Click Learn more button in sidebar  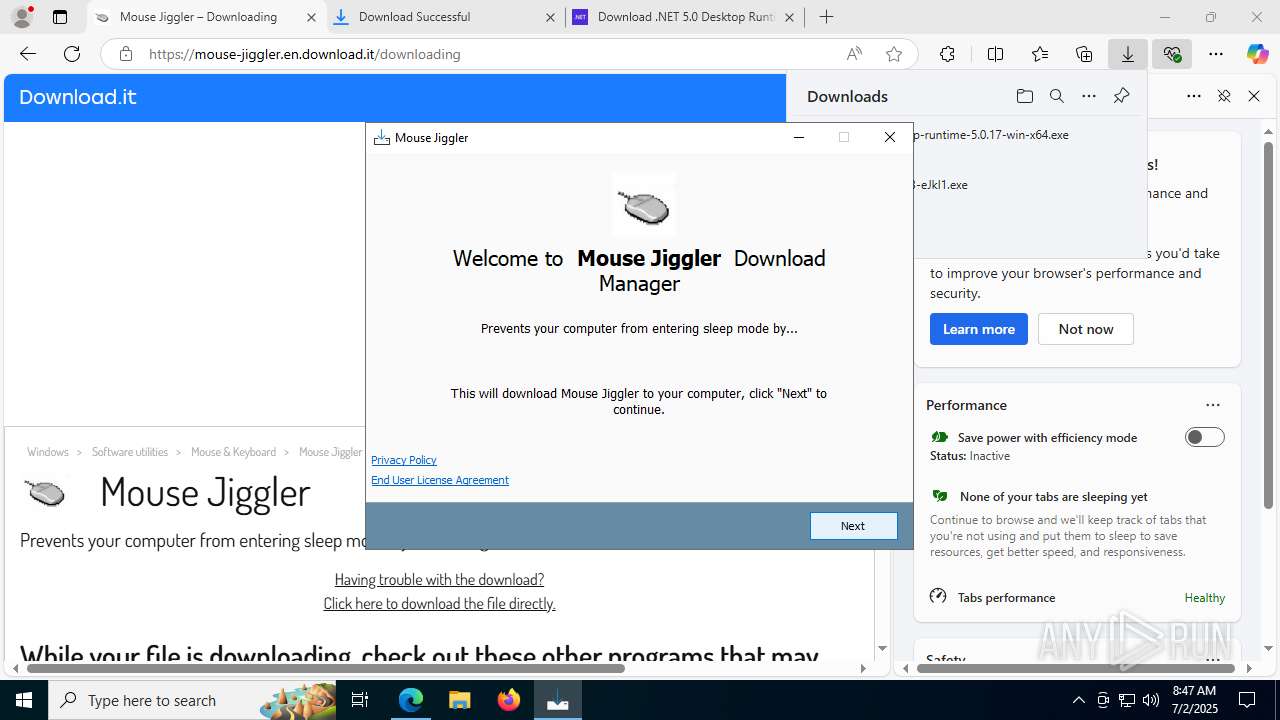point(978,329)
